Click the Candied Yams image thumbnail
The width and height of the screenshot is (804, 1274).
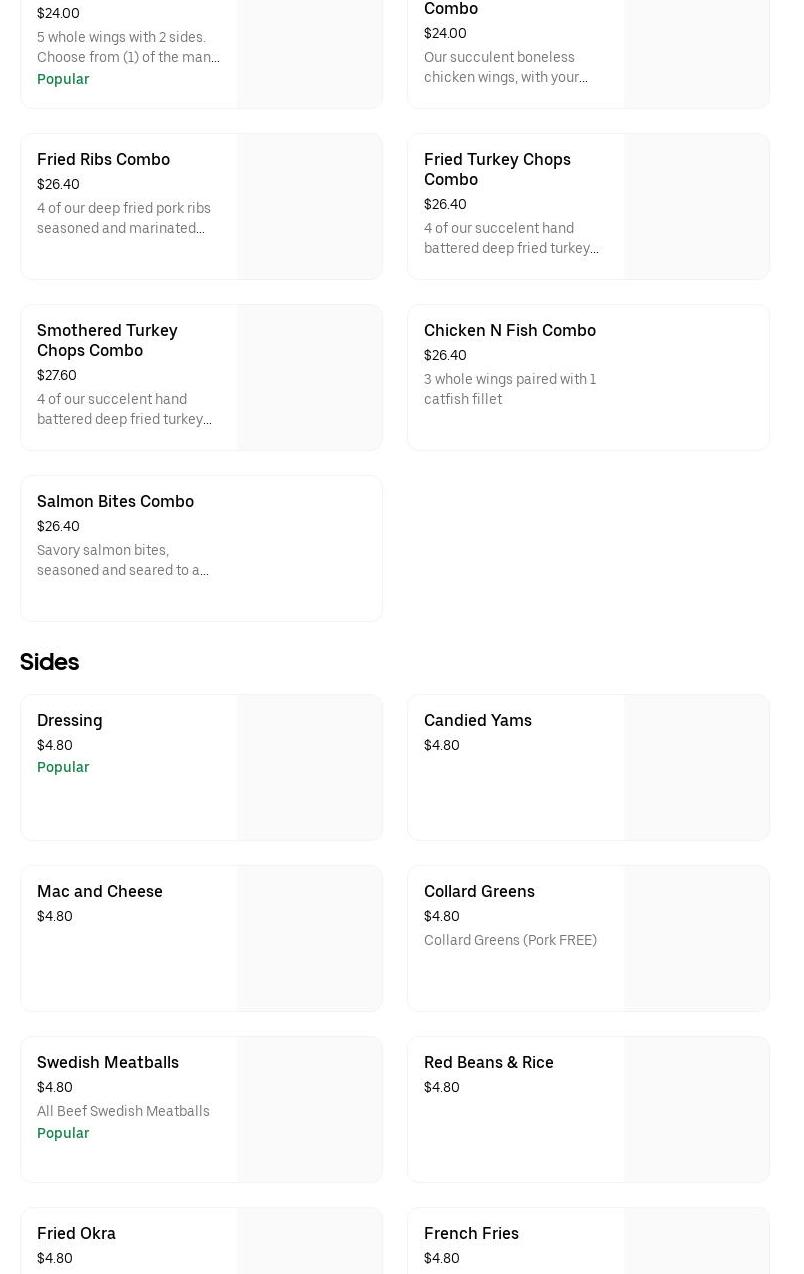click(696, 768)
